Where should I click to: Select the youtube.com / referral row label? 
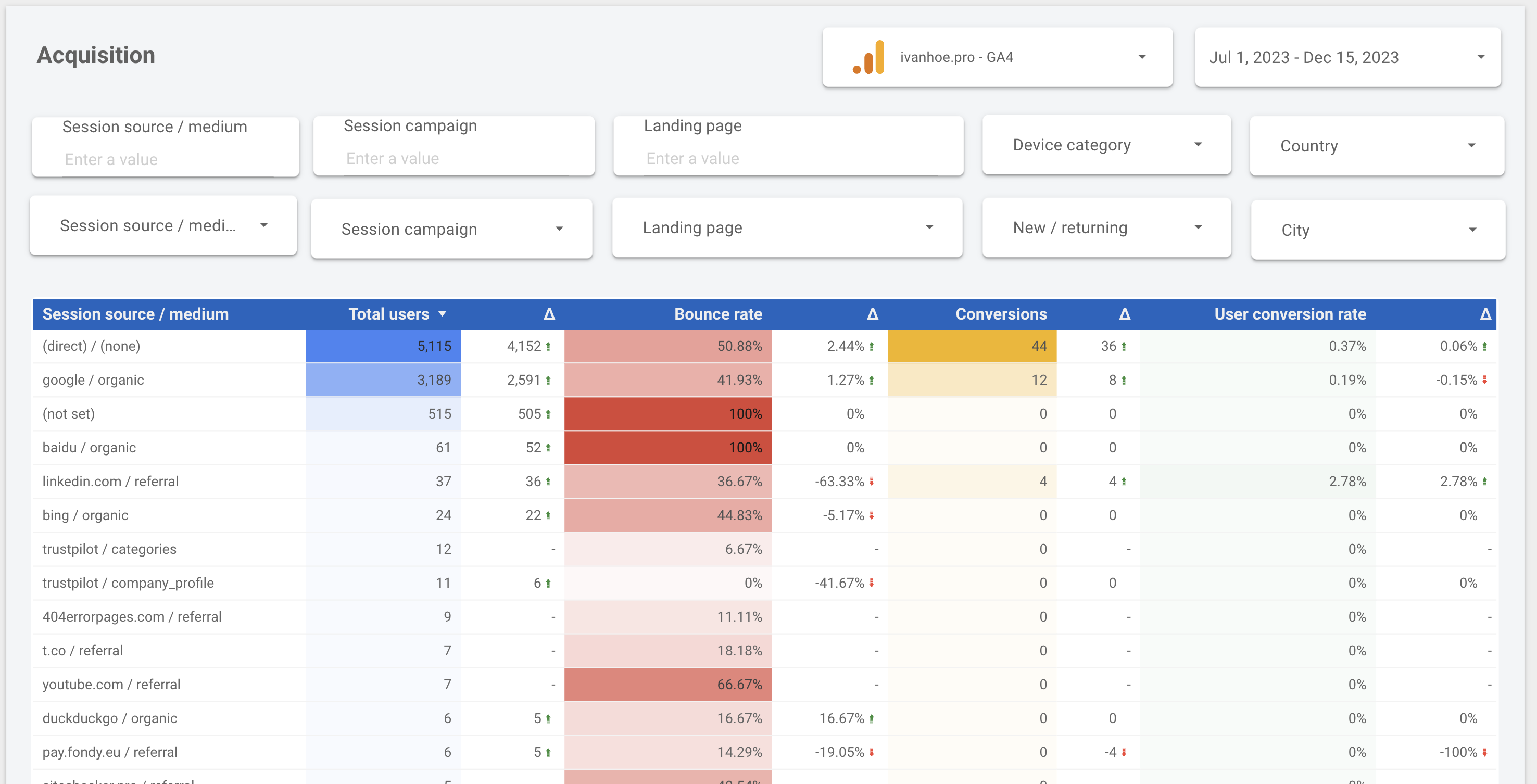coord(111,685)
